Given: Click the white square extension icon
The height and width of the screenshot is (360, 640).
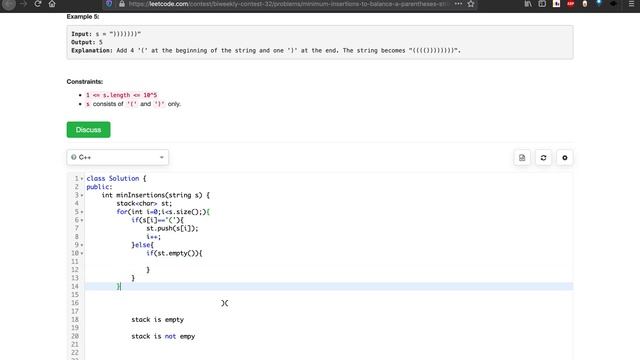Looking at the screenshot, I should 556,4.
